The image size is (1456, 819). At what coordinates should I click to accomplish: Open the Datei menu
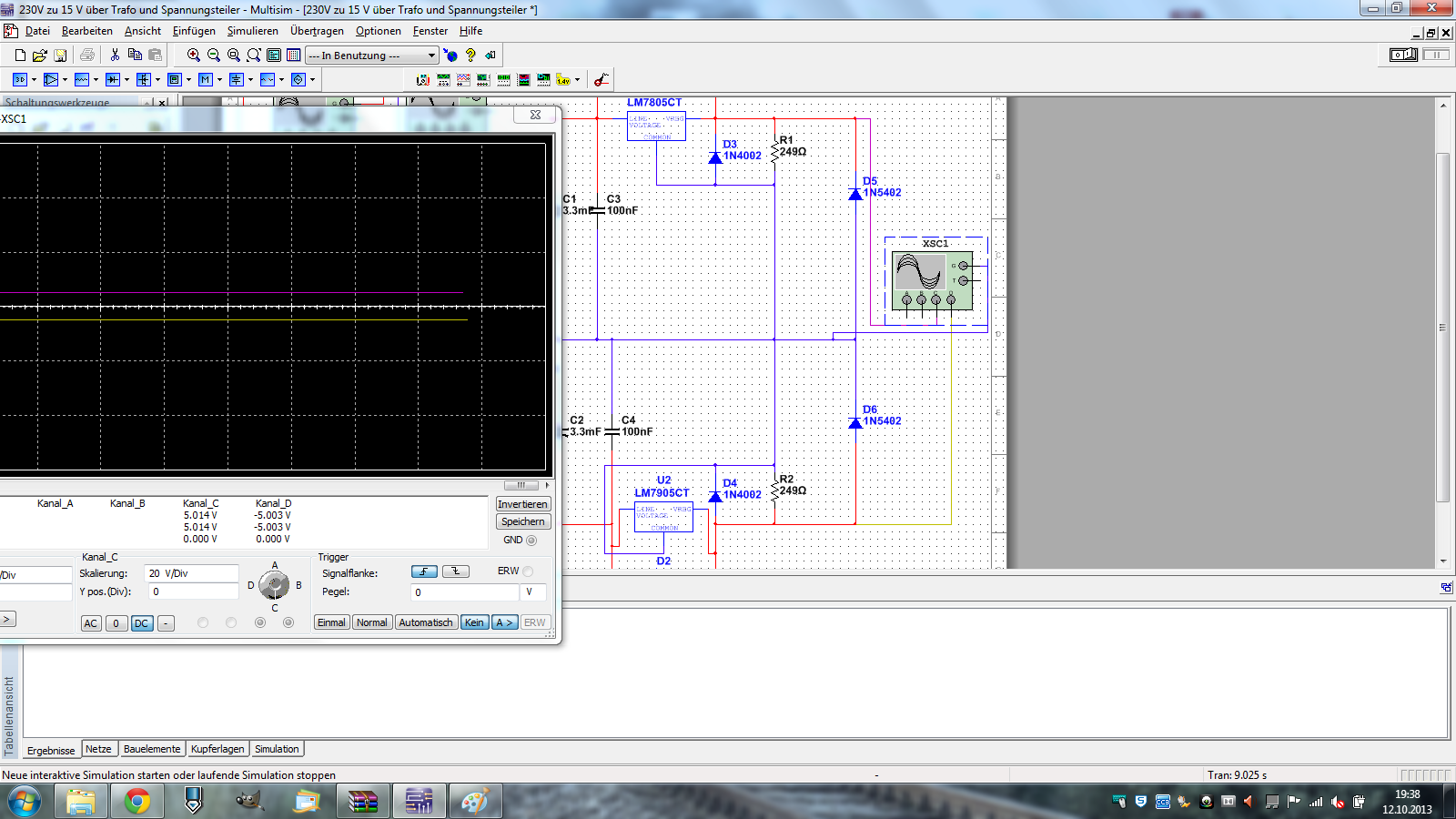(x=37, y=31)
